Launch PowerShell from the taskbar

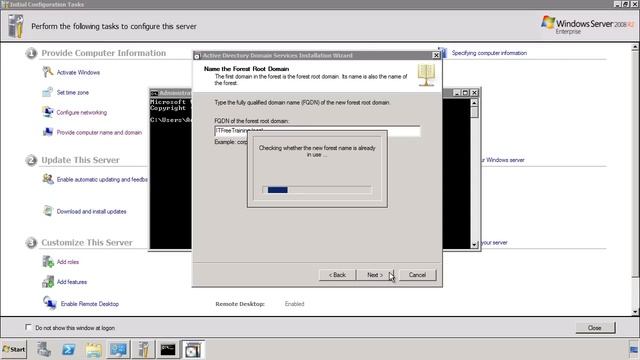[x=68, y=349]
